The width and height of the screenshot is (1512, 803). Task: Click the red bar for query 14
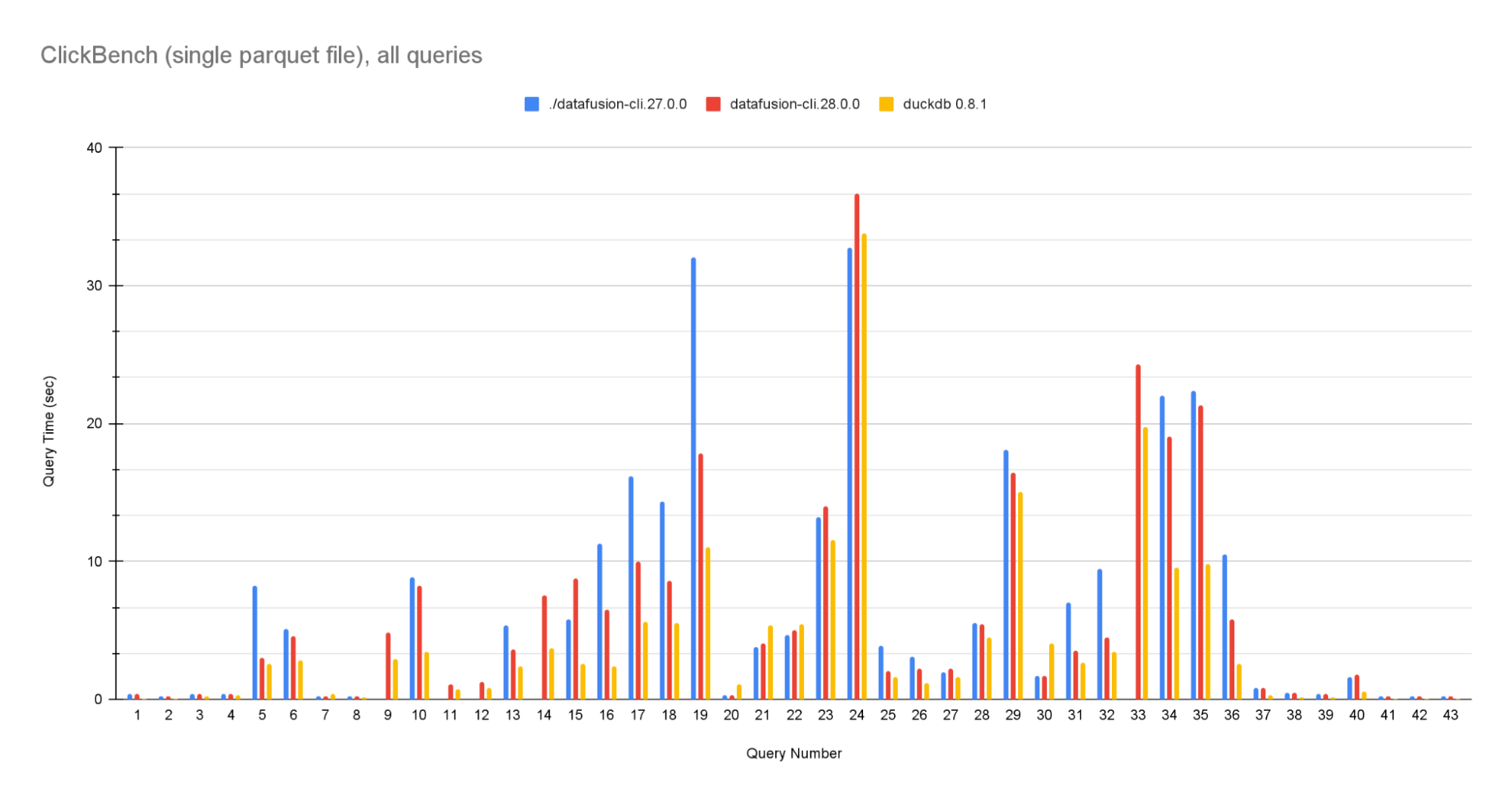pyautogui.click(x=545, y=648)
